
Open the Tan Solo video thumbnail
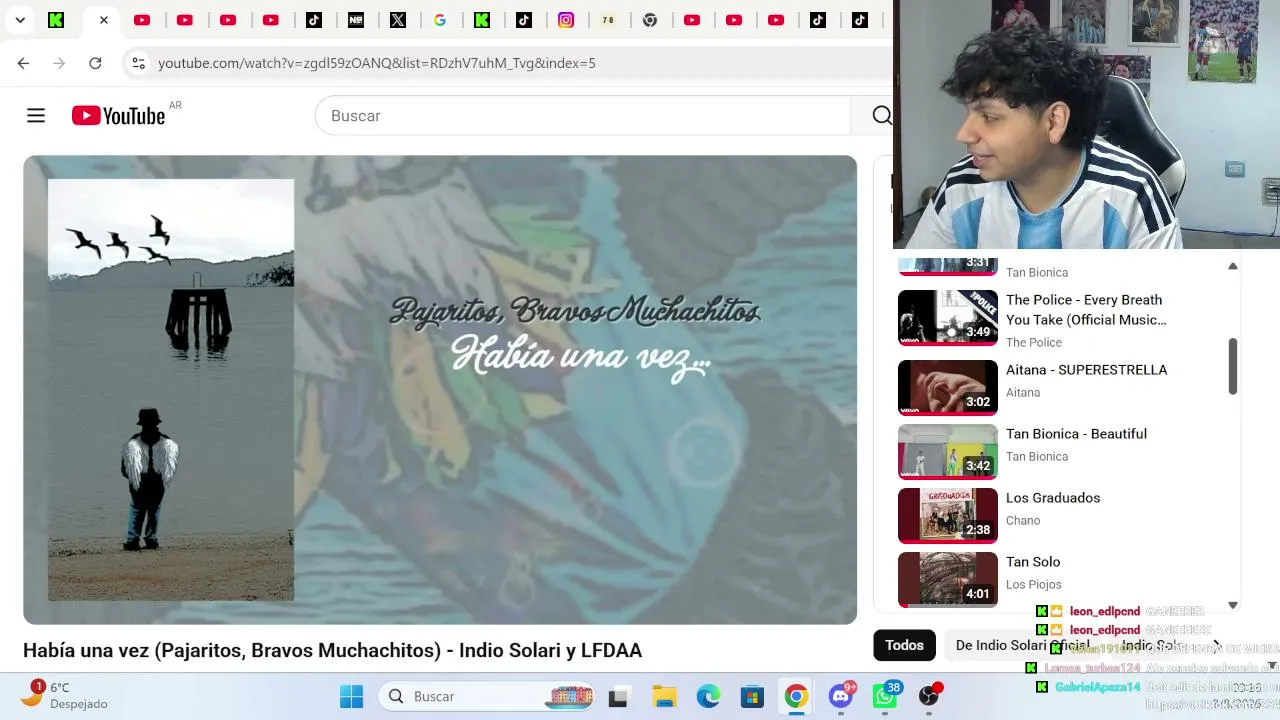coord(948,579)
